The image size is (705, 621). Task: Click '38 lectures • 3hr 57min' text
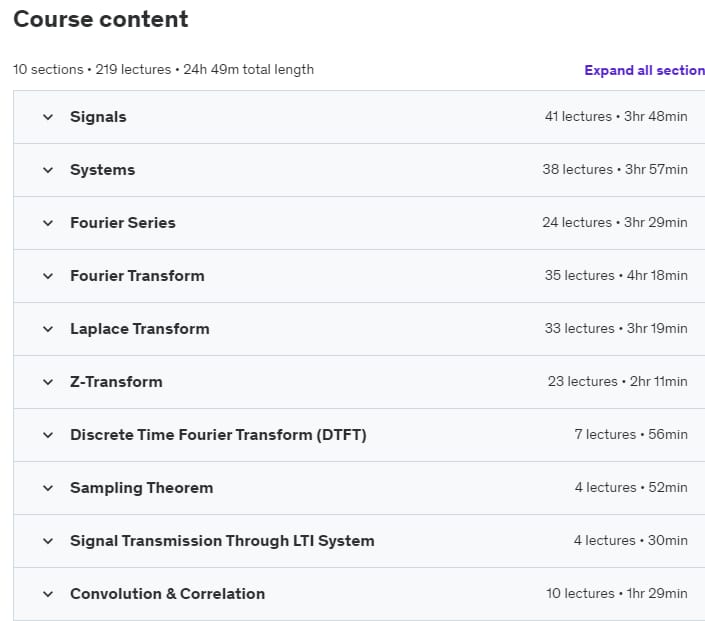(615, 170)
